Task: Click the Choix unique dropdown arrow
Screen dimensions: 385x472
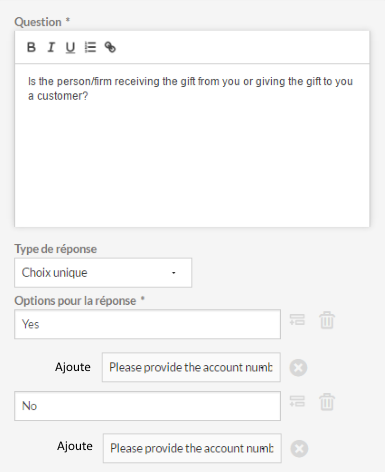Action: point(174,273)
